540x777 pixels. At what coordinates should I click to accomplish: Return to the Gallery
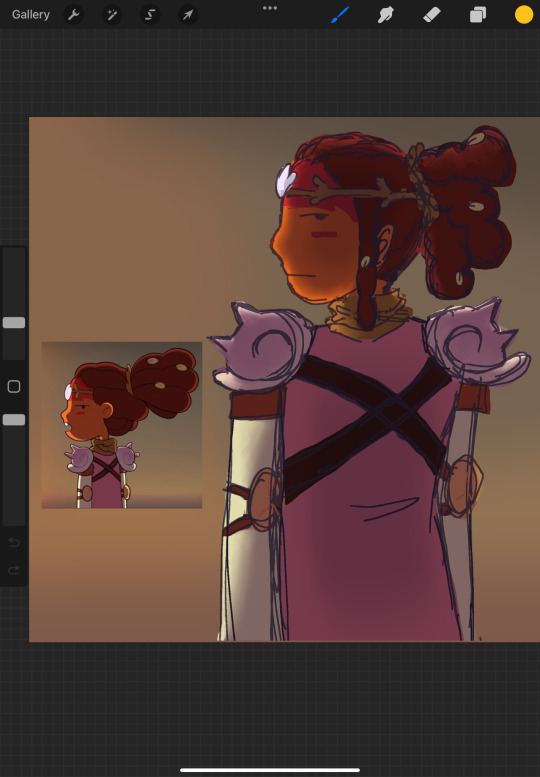click(31, 15)
